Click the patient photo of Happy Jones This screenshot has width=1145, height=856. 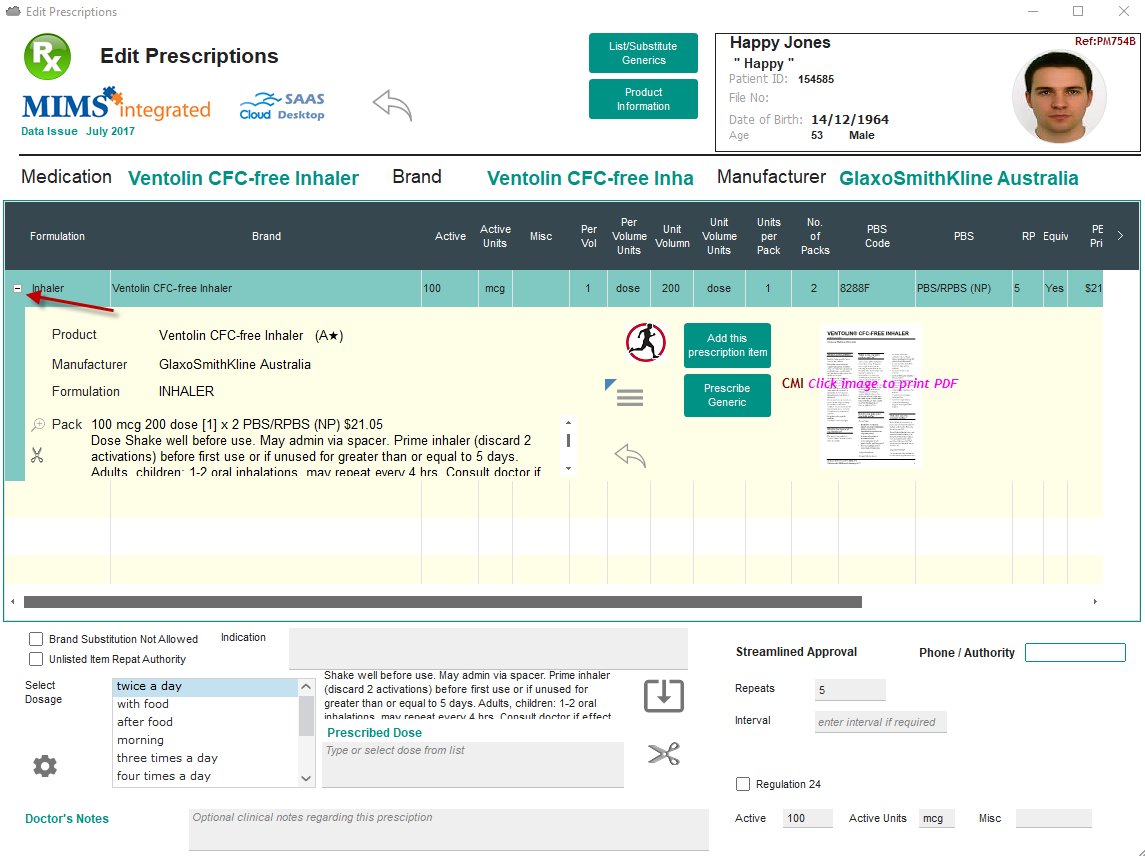1059,96
